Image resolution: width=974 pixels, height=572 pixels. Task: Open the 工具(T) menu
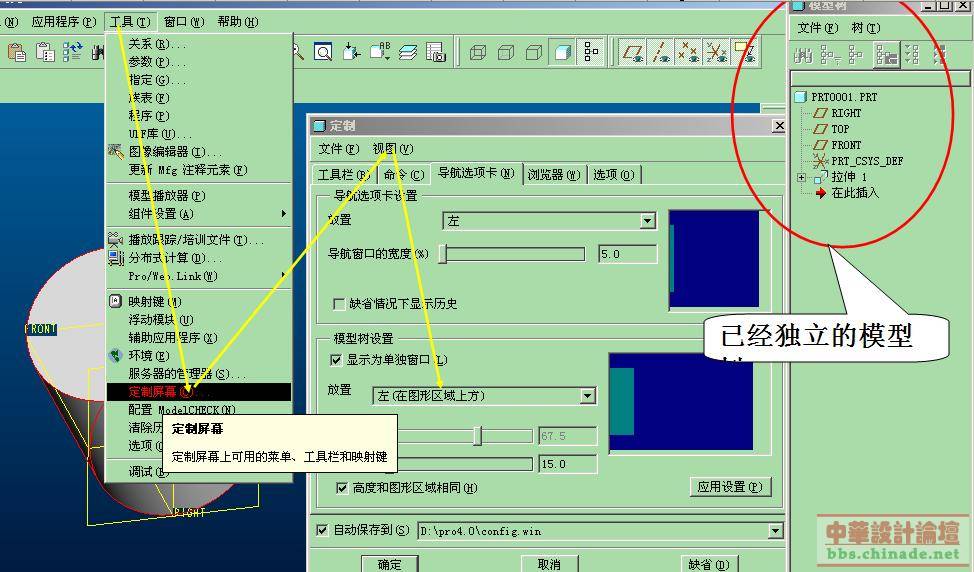(x=130, y=22)
